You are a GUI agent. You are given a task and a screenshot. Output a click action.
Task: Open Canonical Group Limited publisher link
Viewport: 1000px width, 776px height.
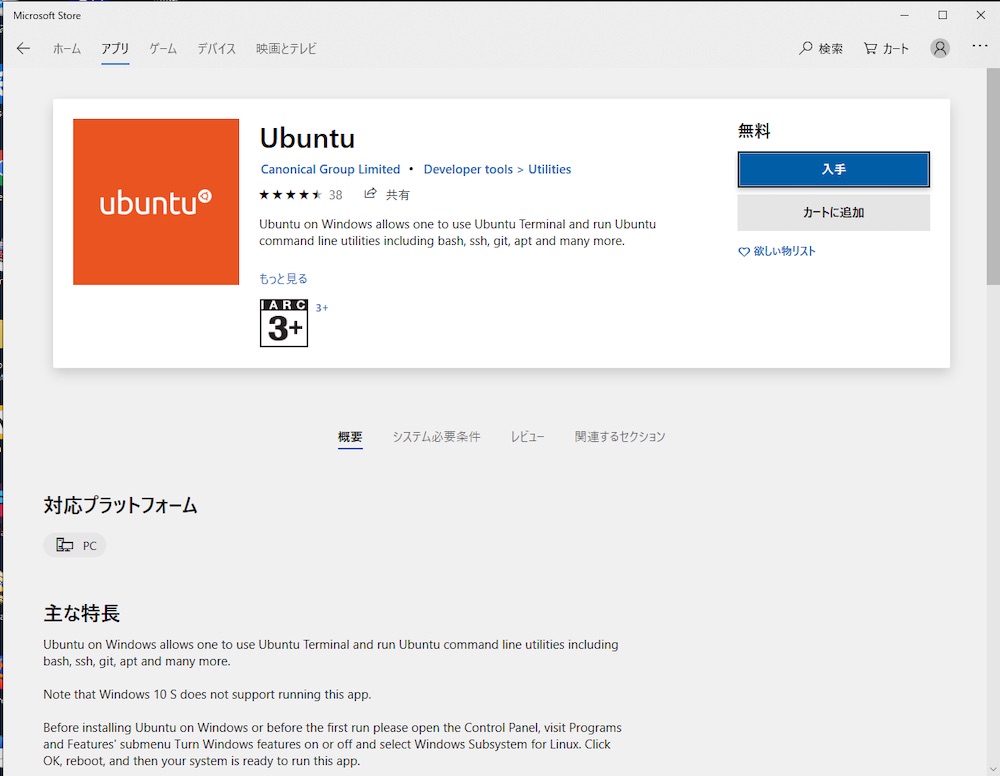[330, 170]
